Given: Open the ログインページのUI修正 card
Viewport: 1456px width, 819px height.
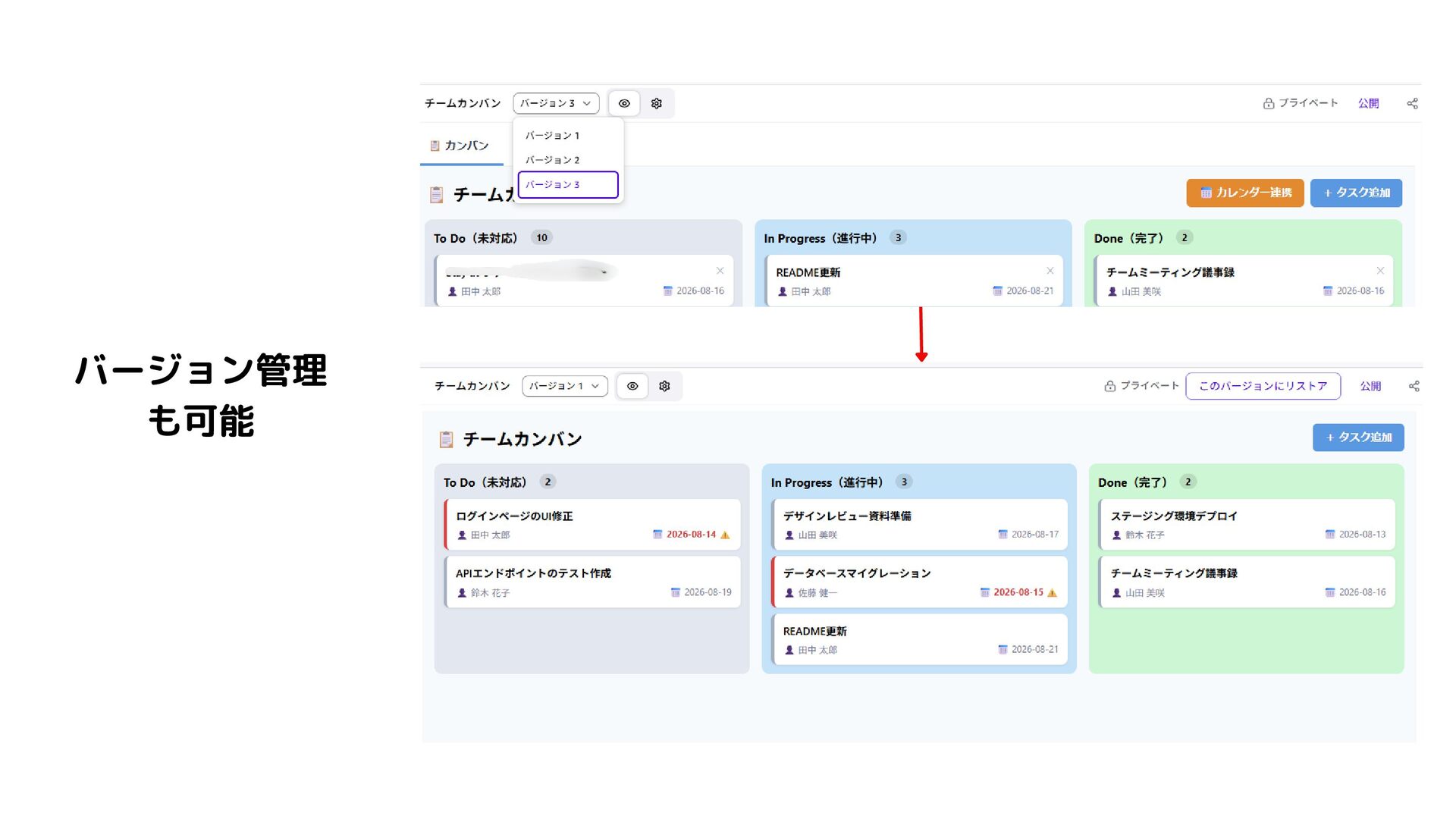Looking at the screenshot, I should 592,525.
